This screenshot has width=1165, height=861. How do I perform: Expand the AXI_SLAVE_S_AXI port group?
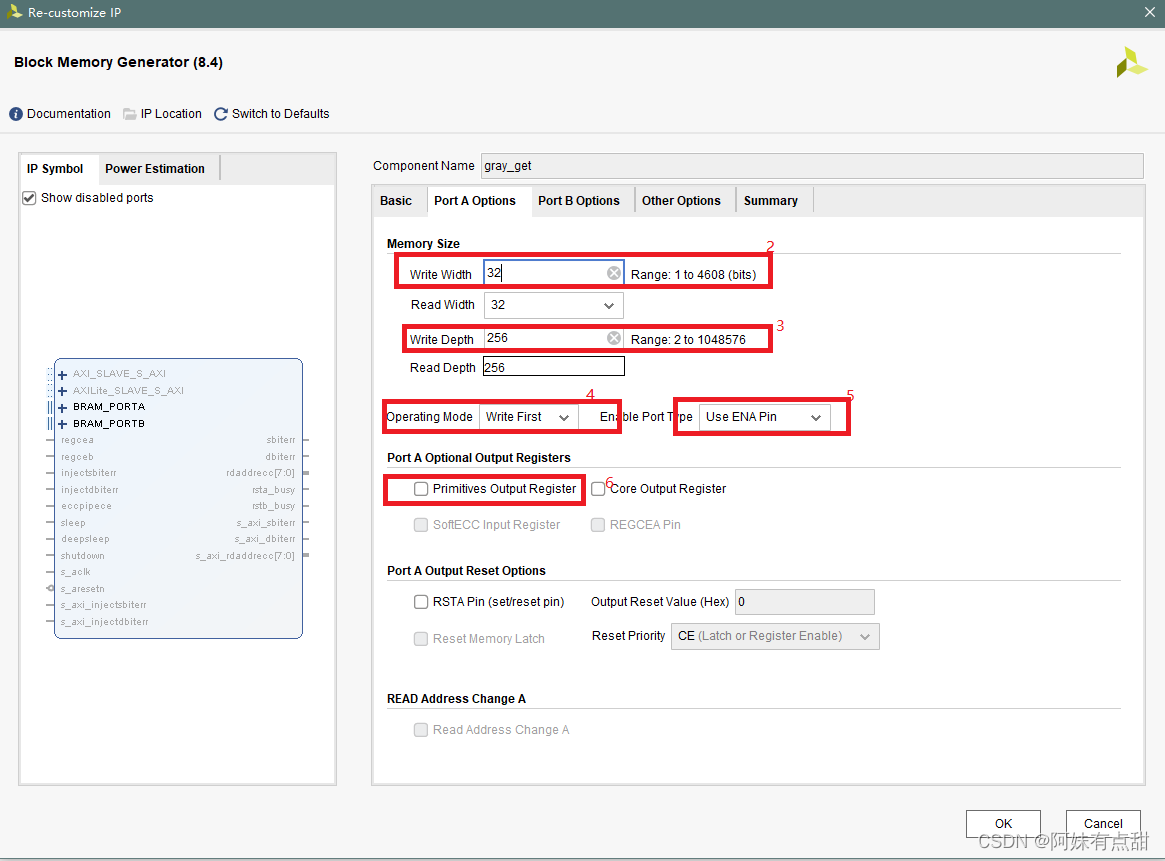[x=62, y=374]
